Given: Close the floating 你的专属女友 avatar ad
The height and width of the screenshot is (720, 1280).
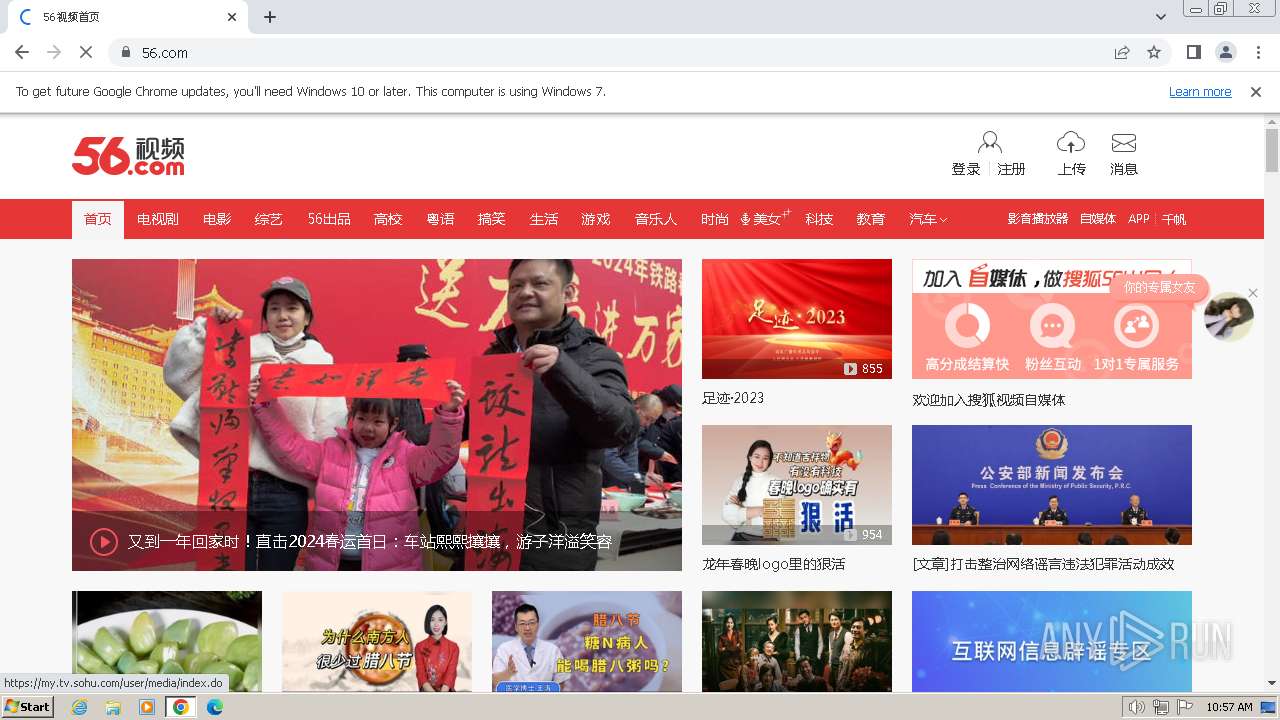Looking at the screenshot, I should coord(1253,295).
